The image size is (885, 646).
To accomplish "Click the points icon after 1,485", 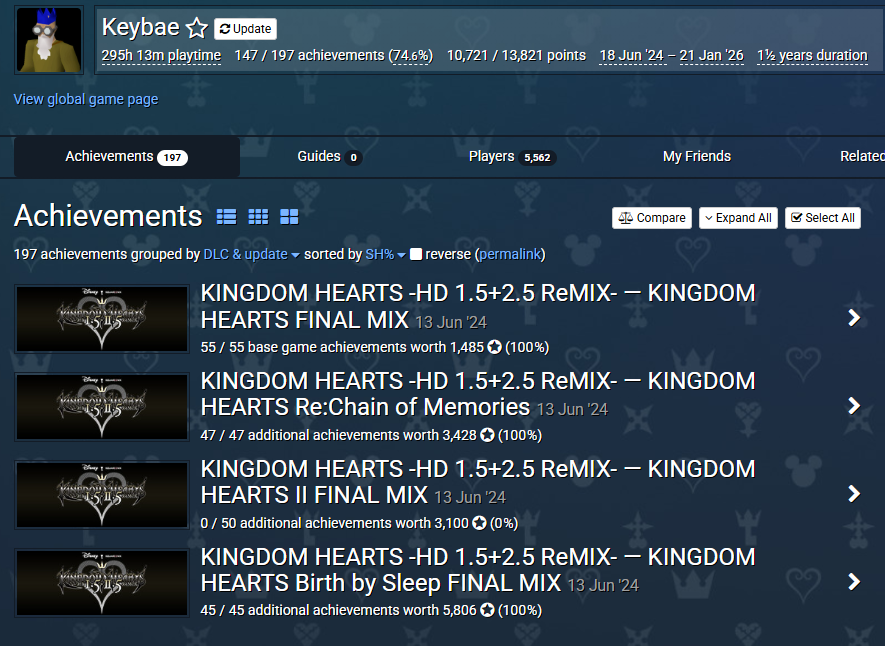I will click(x=494, y=347).
